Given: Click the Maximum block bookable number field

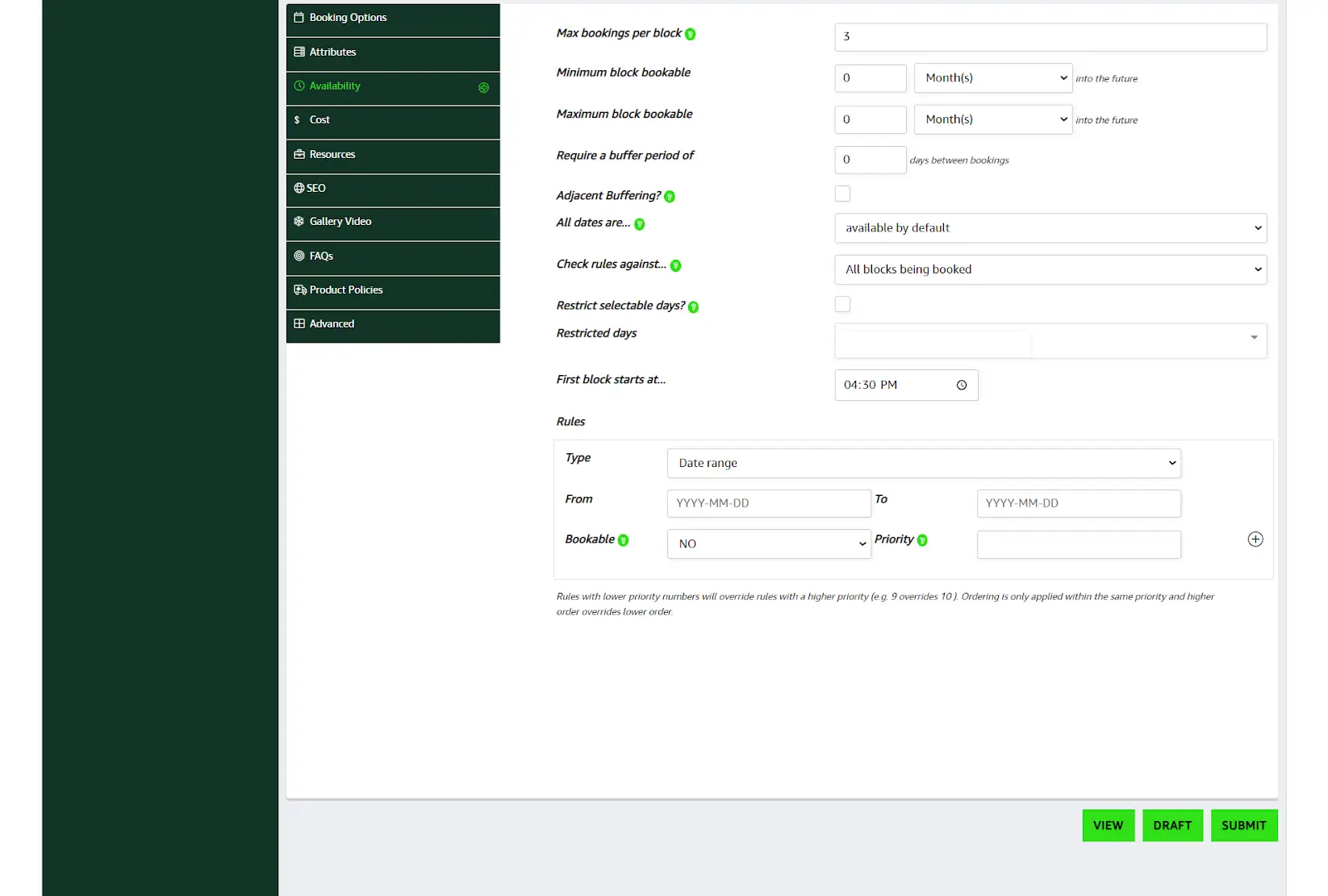Looking at the screenshot, I should click(x=871, y=119).
